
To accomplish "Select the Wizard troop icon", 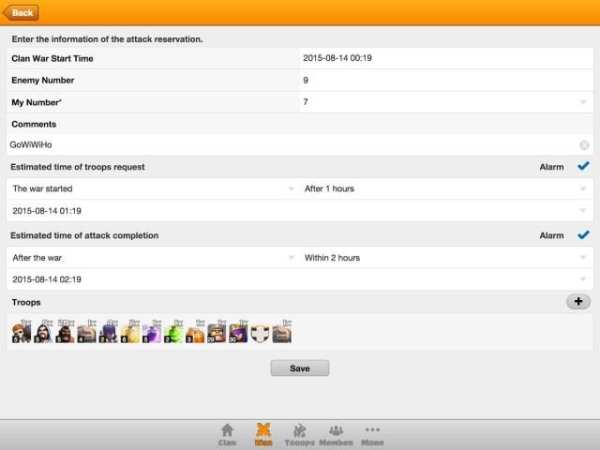I will pos(43,332).
